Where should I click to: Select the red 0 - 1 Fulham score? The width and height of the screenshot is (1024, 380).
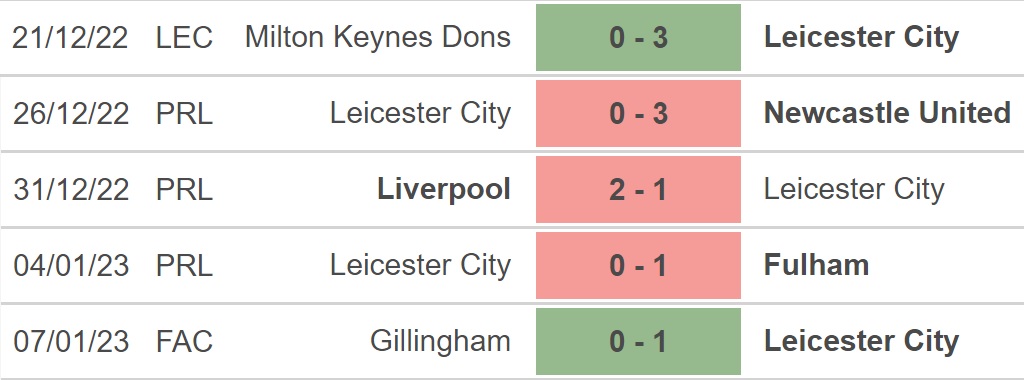click(x=638, y=265)
